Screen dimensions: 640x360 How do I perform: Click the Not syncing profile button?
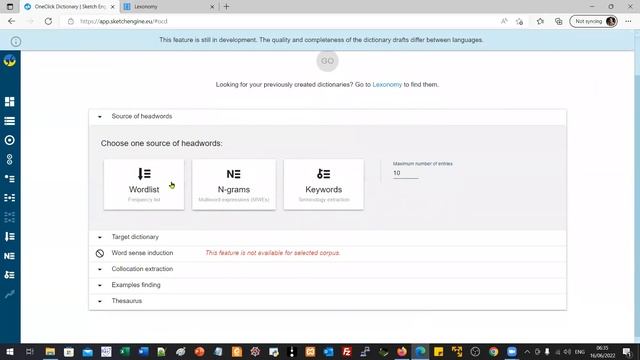click(593, 21)
